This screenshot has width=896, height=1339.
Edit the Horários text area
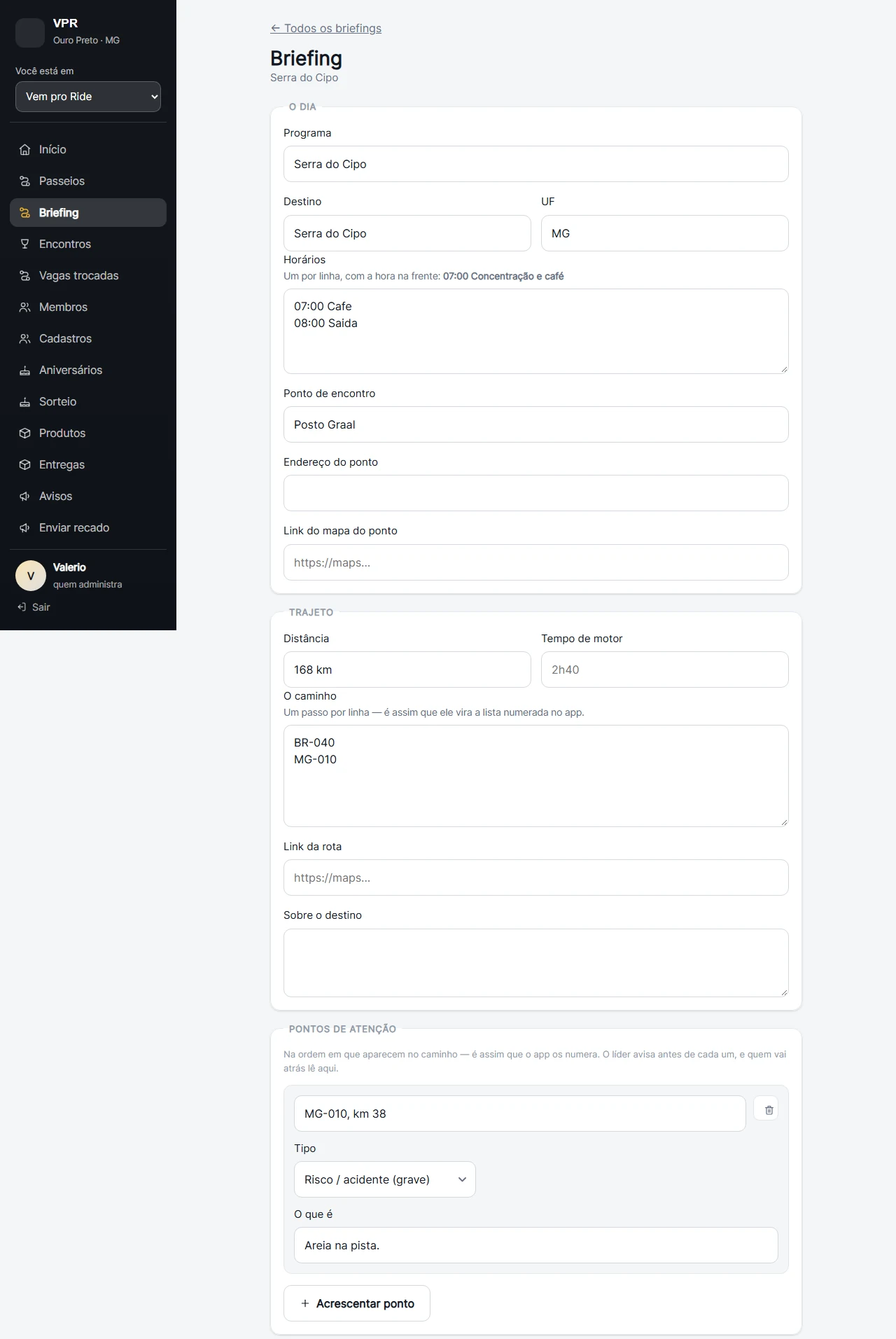pyautogui.click(x=536, y=331)
